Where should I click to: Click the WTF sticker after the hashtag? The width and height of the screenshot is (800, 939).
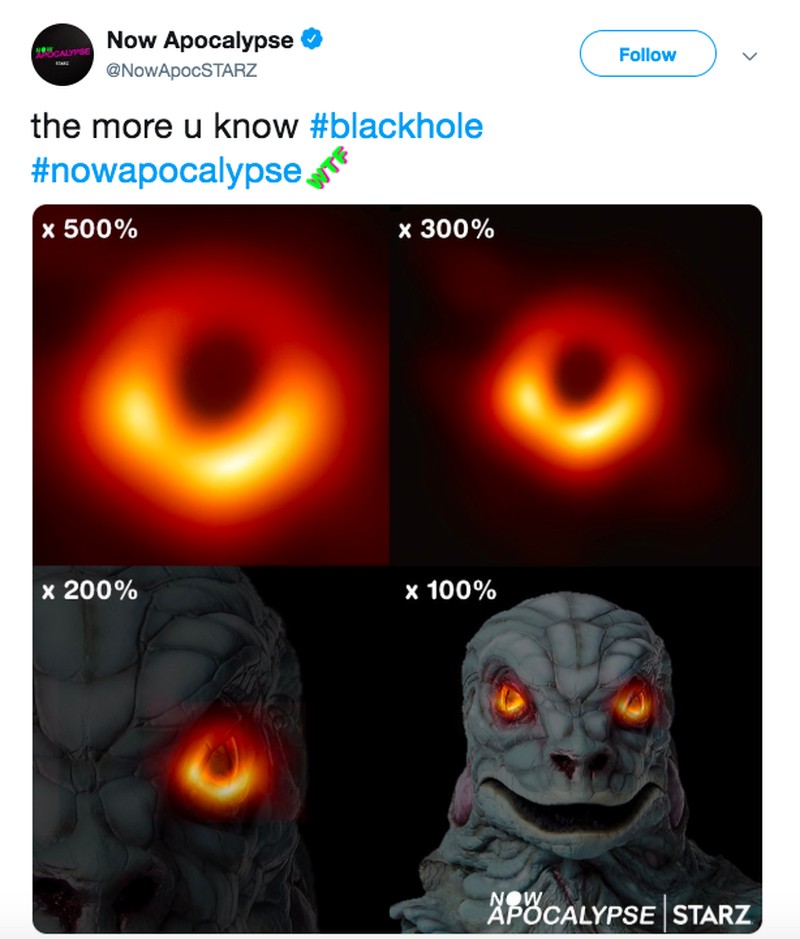[x=325, y=173]
